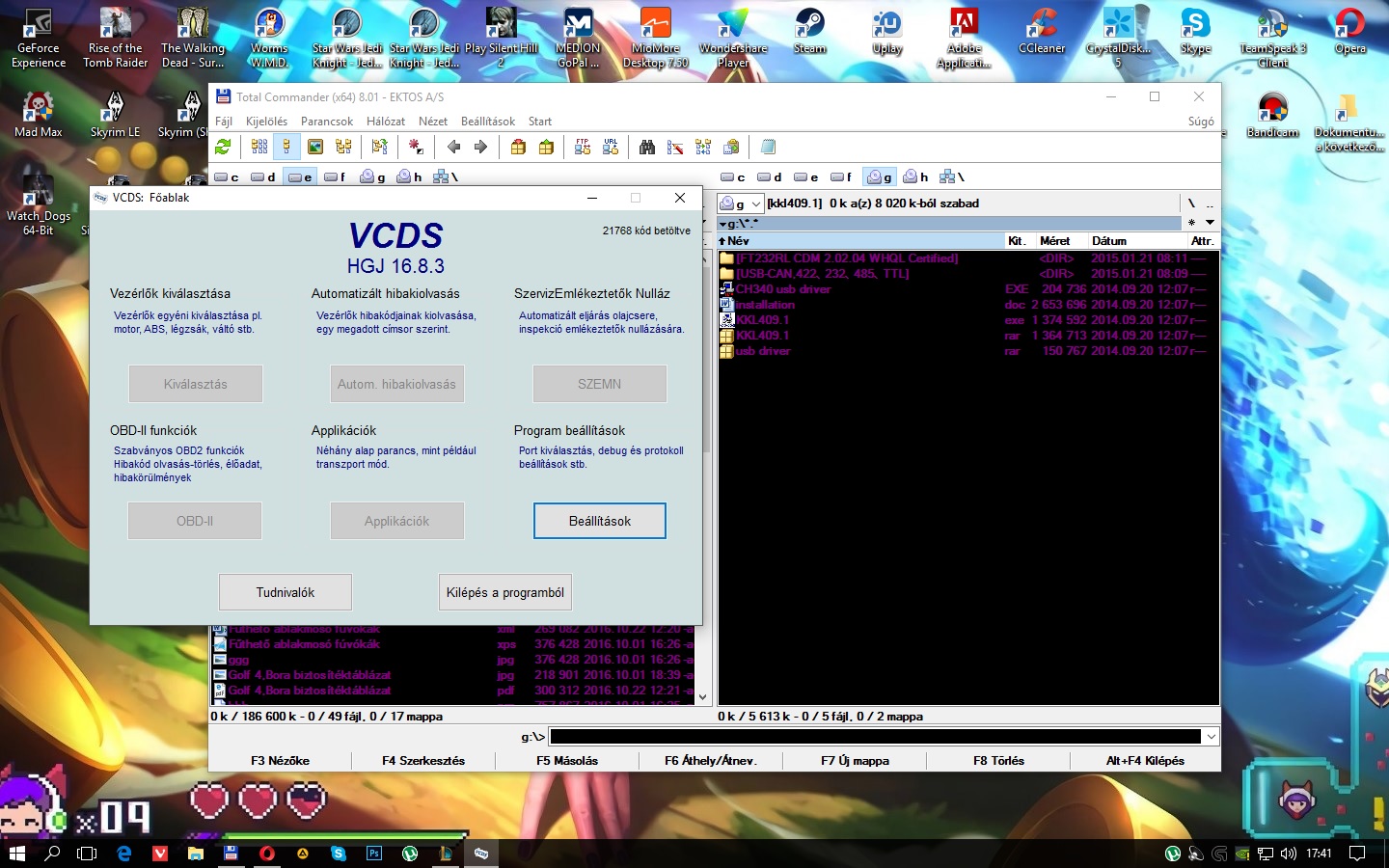This screenshot has height=868, width=1389.
Task: Click the F5 Másolás button
Action: click(x=567, y=760)
